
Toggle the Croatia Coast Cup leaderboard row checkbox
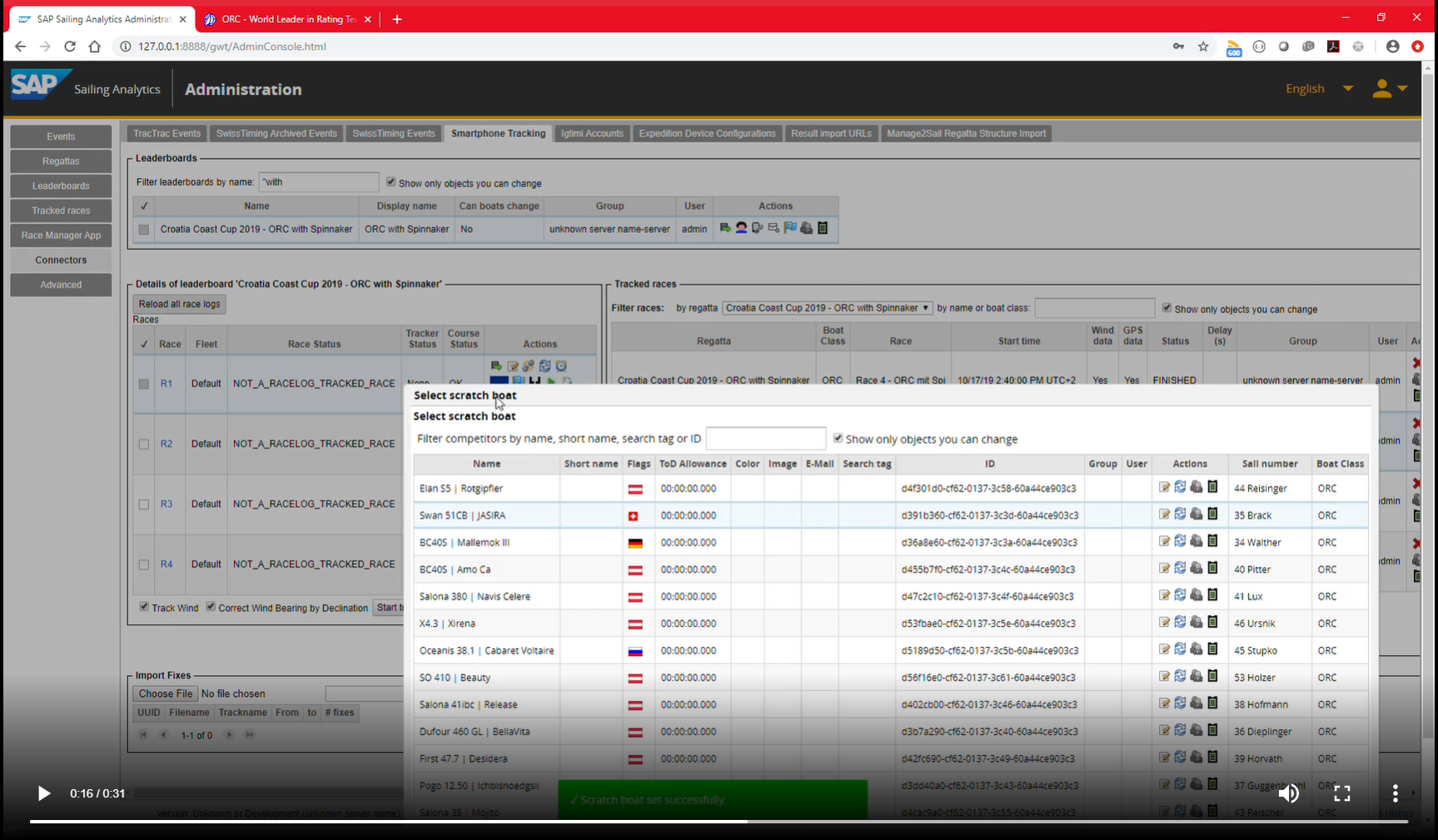click(x=144, y=230)
